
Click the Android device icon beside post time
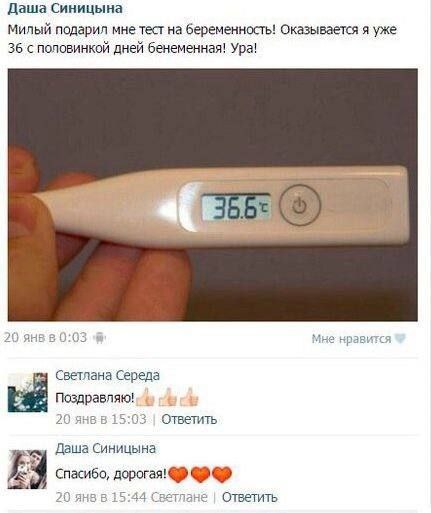click(x=99, y=338)
